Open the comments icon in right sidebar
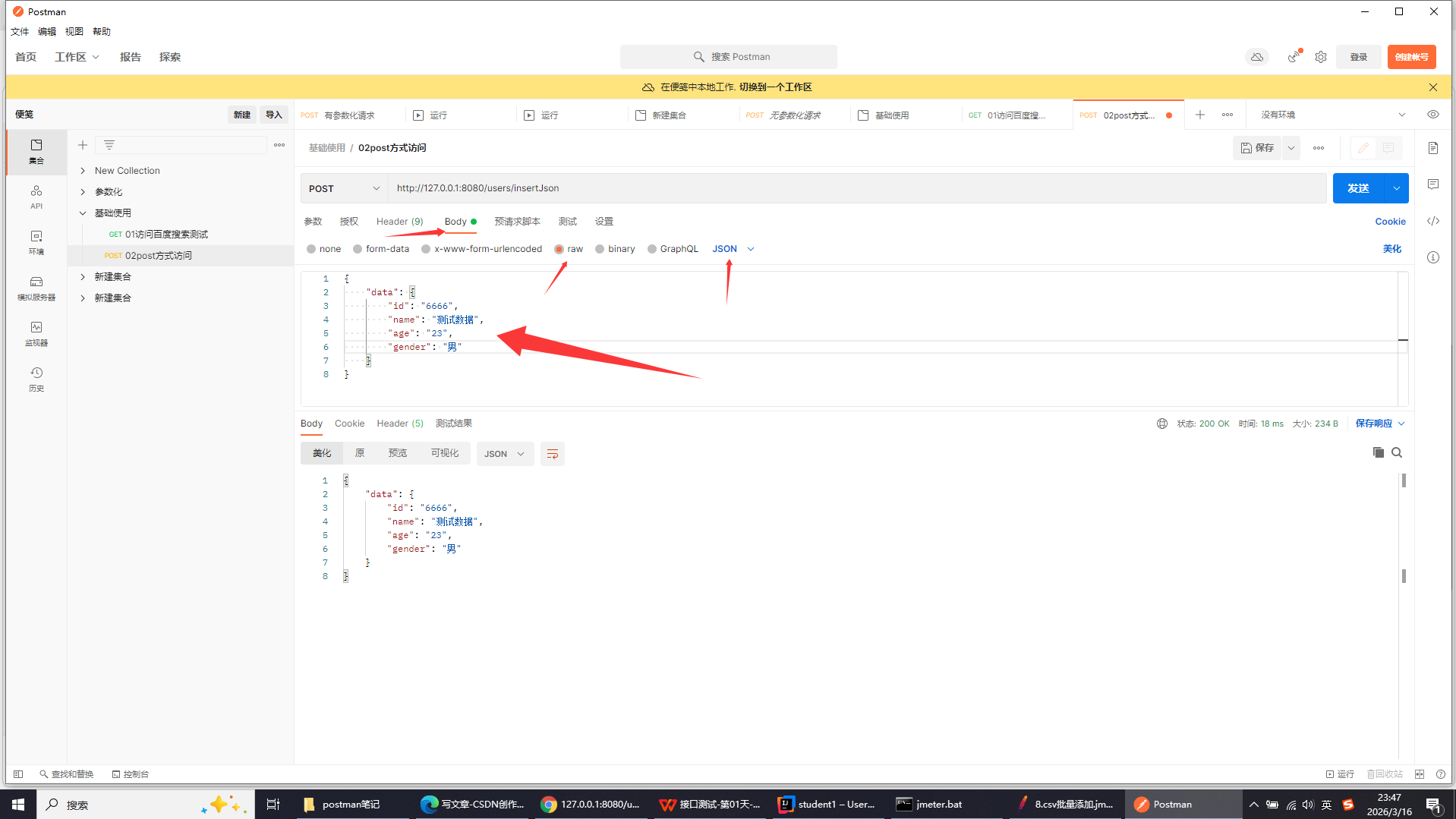1456x819 pixels. (x=1433, y=184)
